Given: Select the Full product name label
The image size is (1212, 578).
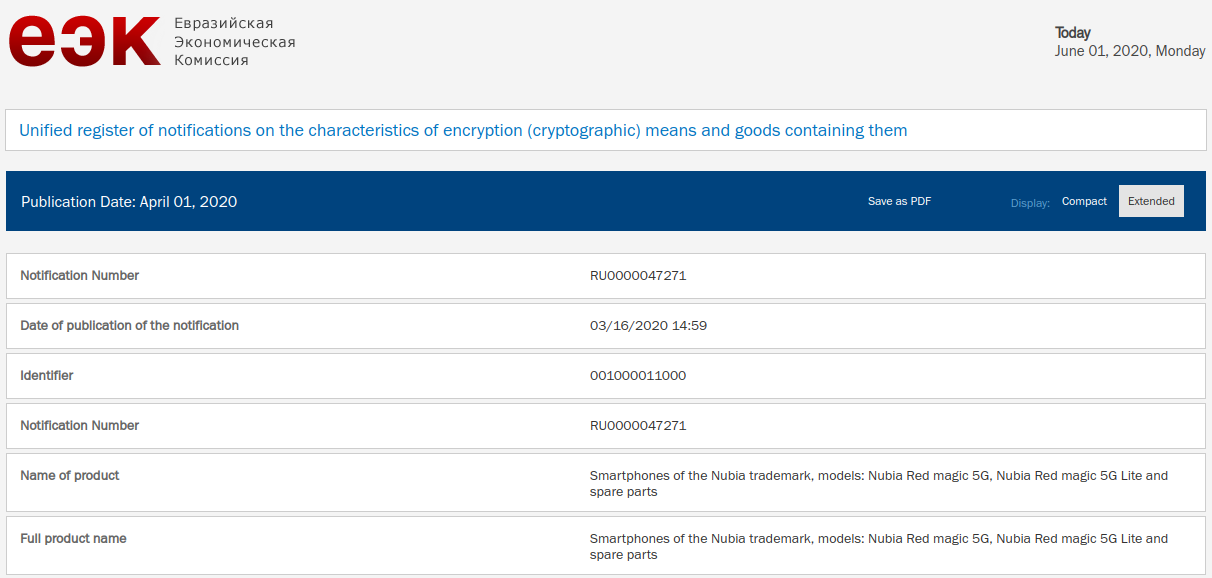Looking at the screenshot, I should tap(74, 538).
